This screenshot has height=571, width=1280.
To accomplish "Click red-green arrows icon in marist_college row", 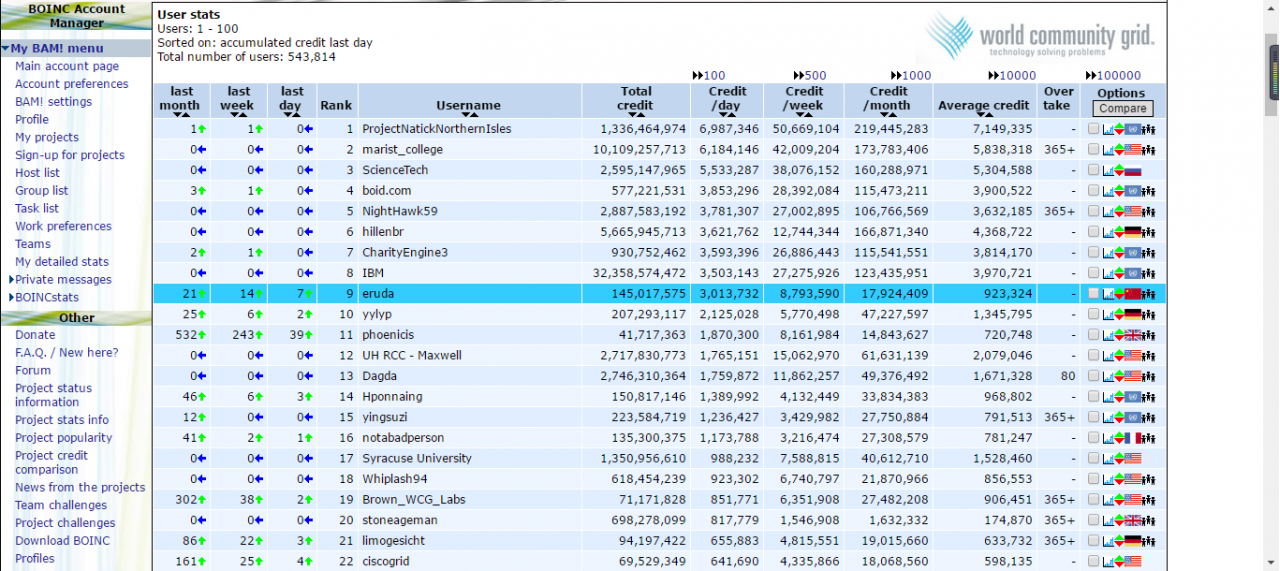I will [x=1119, y=149].
